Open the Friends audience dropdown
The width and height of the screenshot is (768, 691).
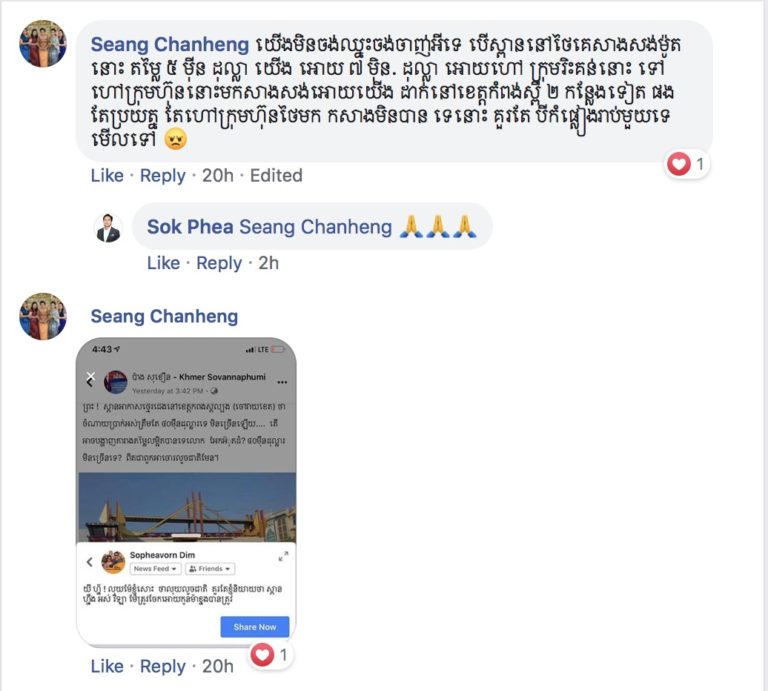click(210, 569)
